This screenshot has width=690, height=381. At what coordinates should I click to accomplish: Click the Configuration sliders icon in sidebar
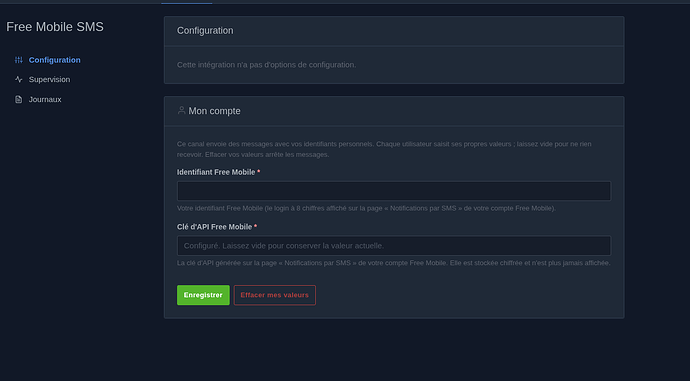(x=18, y=60)
